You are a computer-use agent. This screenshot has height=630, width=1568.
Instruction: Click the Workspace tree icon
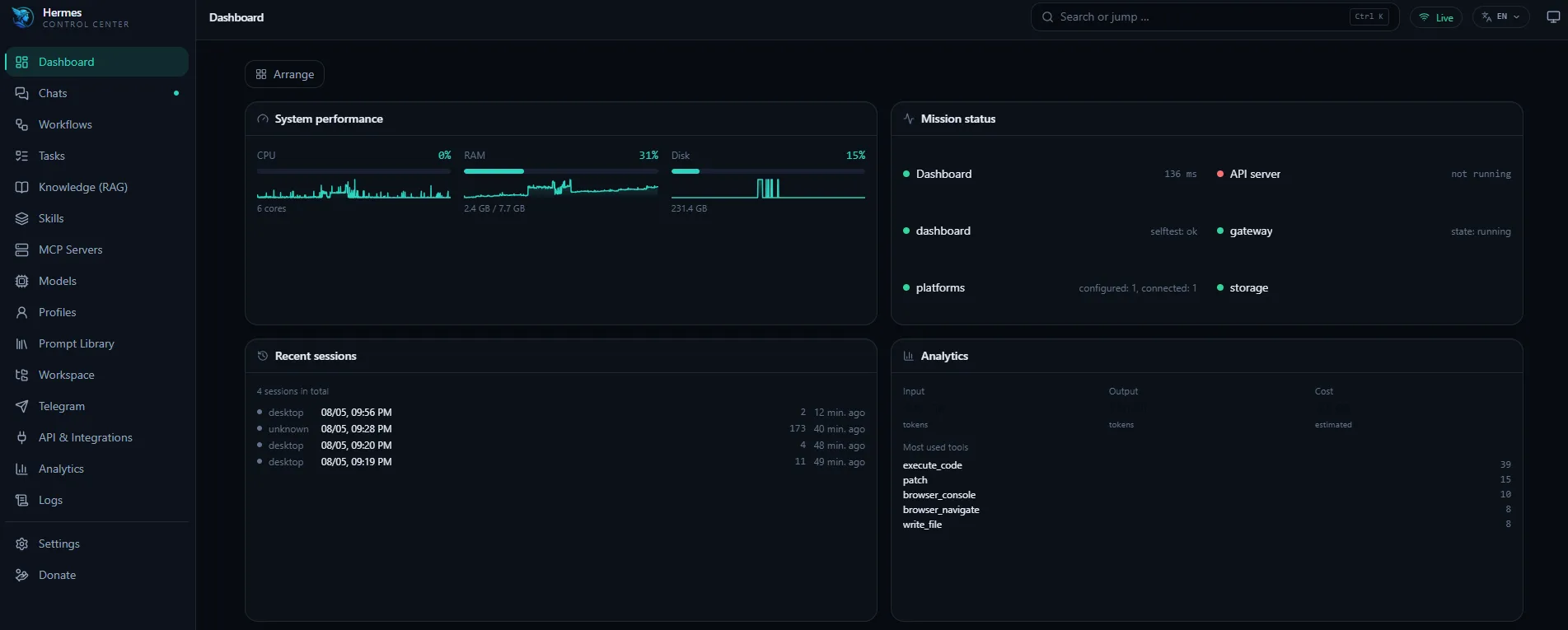click(x=22, y=375)
